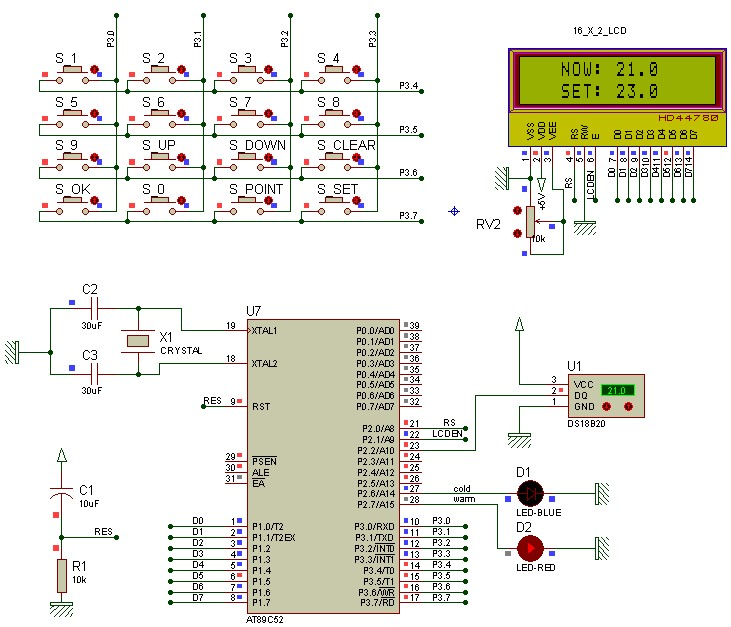
Task: Push the S_9 keypad button
Action: [x=72, y=157]
